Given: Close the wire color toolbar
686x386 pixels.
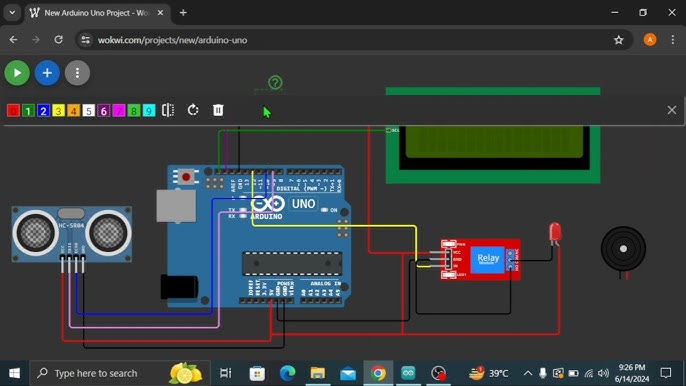Looking at the screenshot, I should pos(672,110).
